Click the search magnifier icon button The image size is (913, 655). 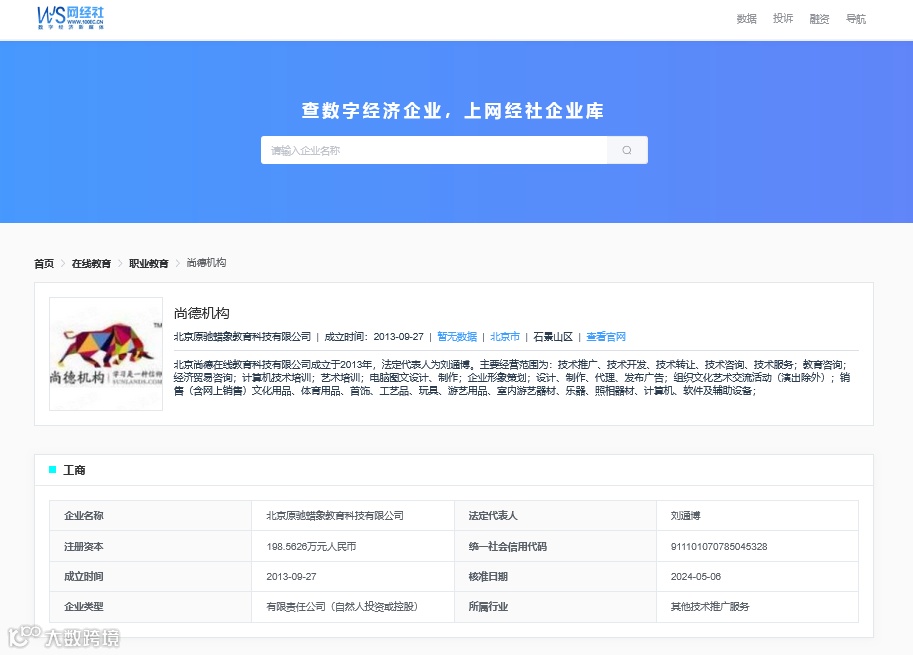point(627,150)
